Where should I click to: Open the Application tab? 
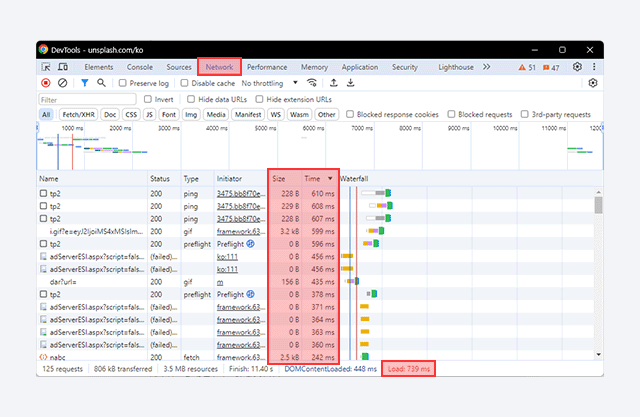(x=360, y=67)
